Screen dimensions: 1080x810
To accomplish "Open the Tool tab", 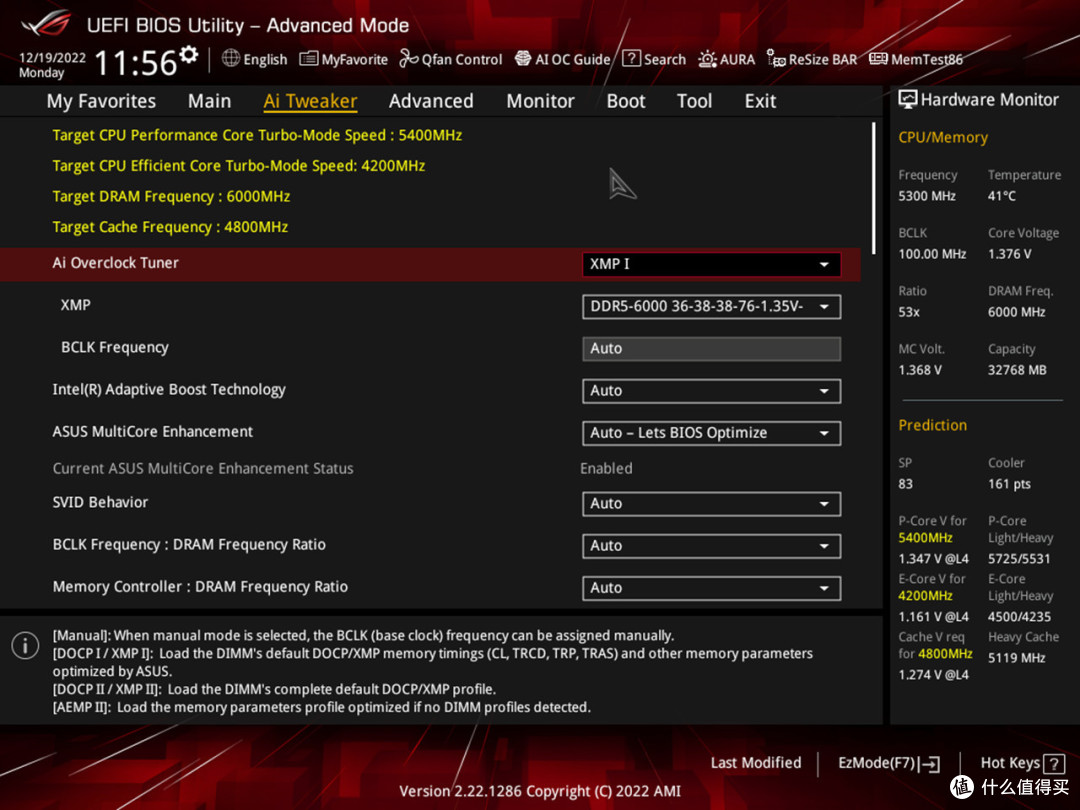I will [x=694, y=101].
